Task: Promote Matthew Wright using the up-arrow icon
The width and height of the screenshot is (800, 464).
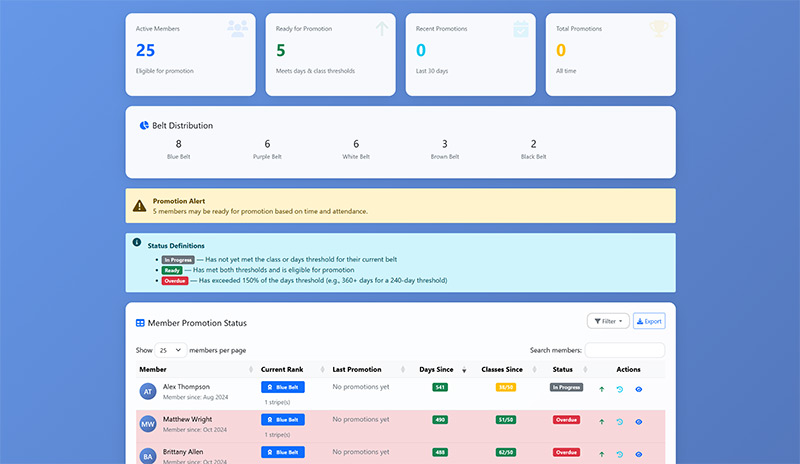Action: [x=601, y=422]
